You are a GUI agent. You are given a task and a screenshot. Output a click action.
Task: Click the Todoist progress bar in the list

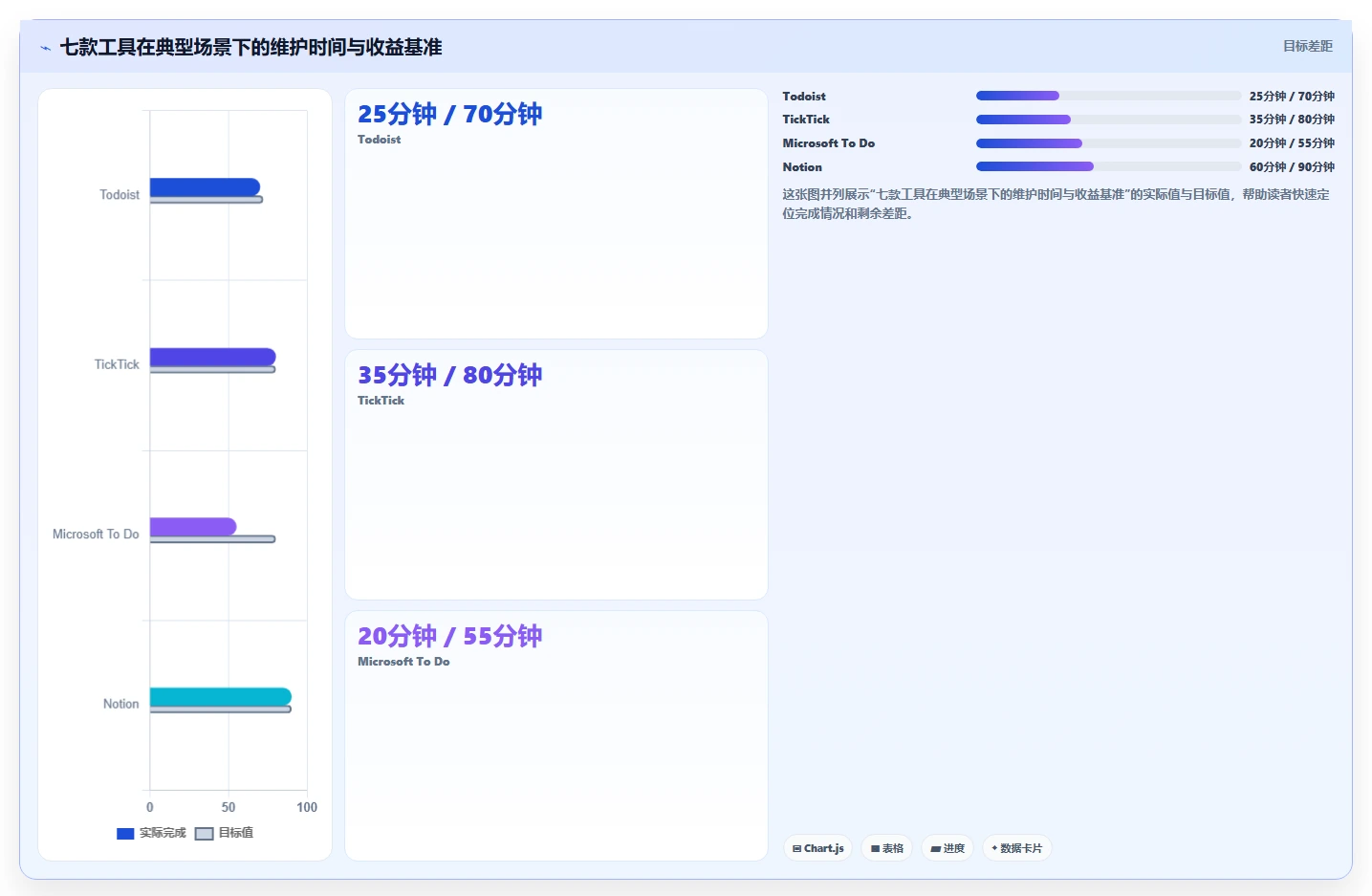pyautogui.click(x=1108, y=96)
